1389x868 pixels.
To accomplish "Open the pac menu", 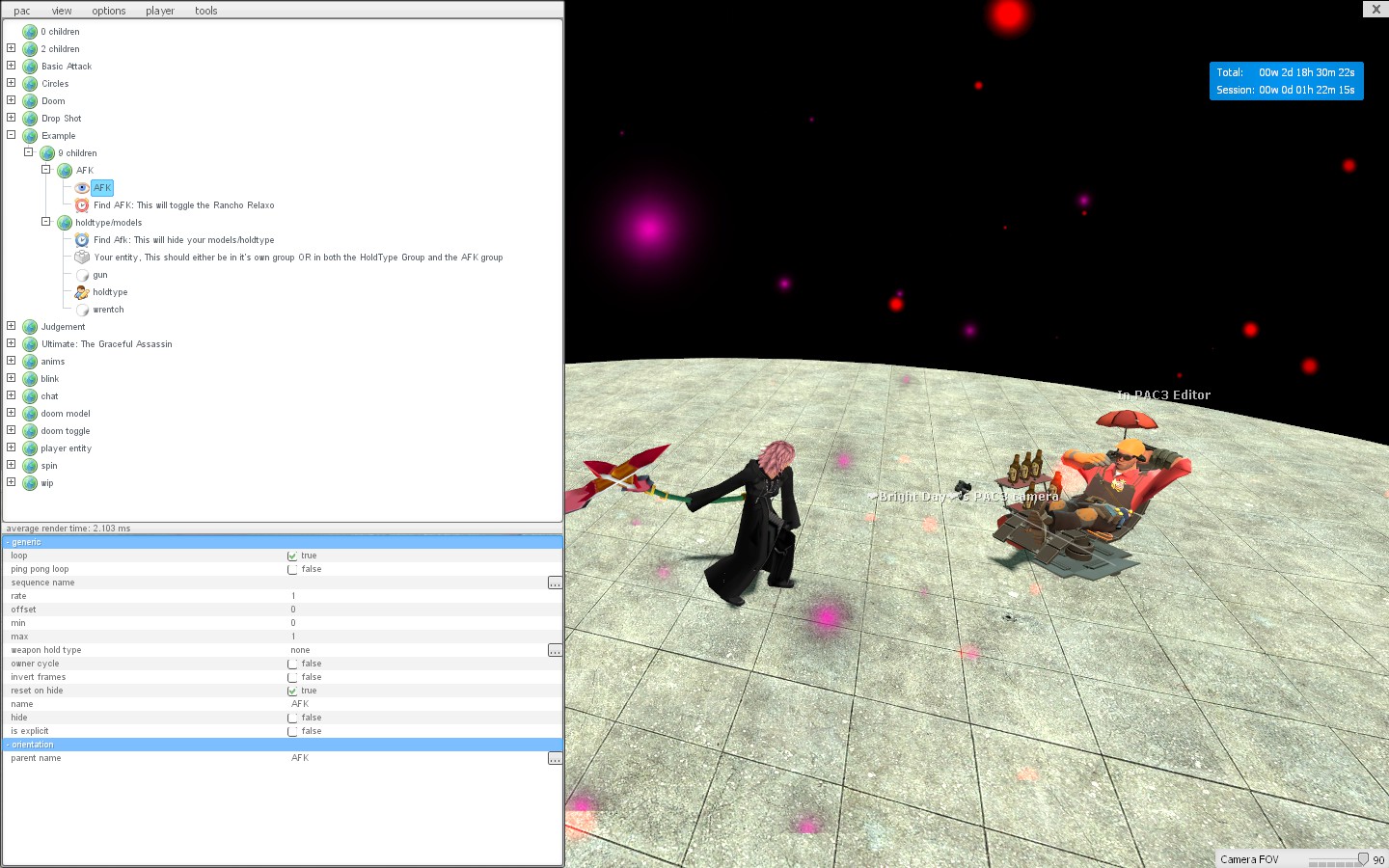I will point(21,11).
